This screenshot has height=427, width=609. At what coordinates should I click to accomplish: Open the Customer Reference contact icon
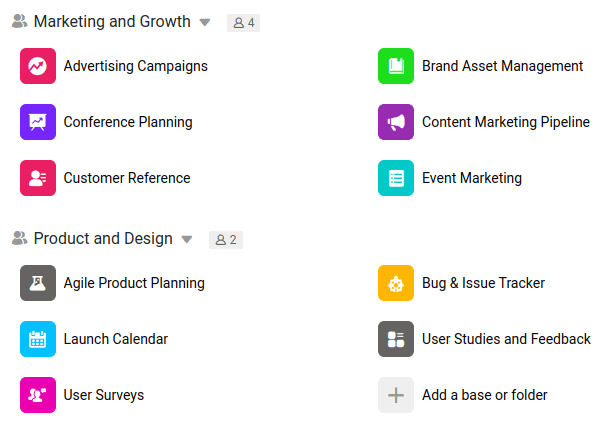point(38,178)
